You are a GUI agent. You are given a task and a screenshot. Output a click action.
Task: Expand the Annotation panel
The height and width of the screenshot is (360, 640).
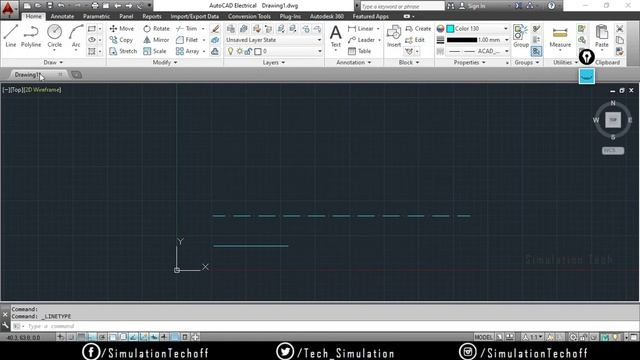point(353,62)
